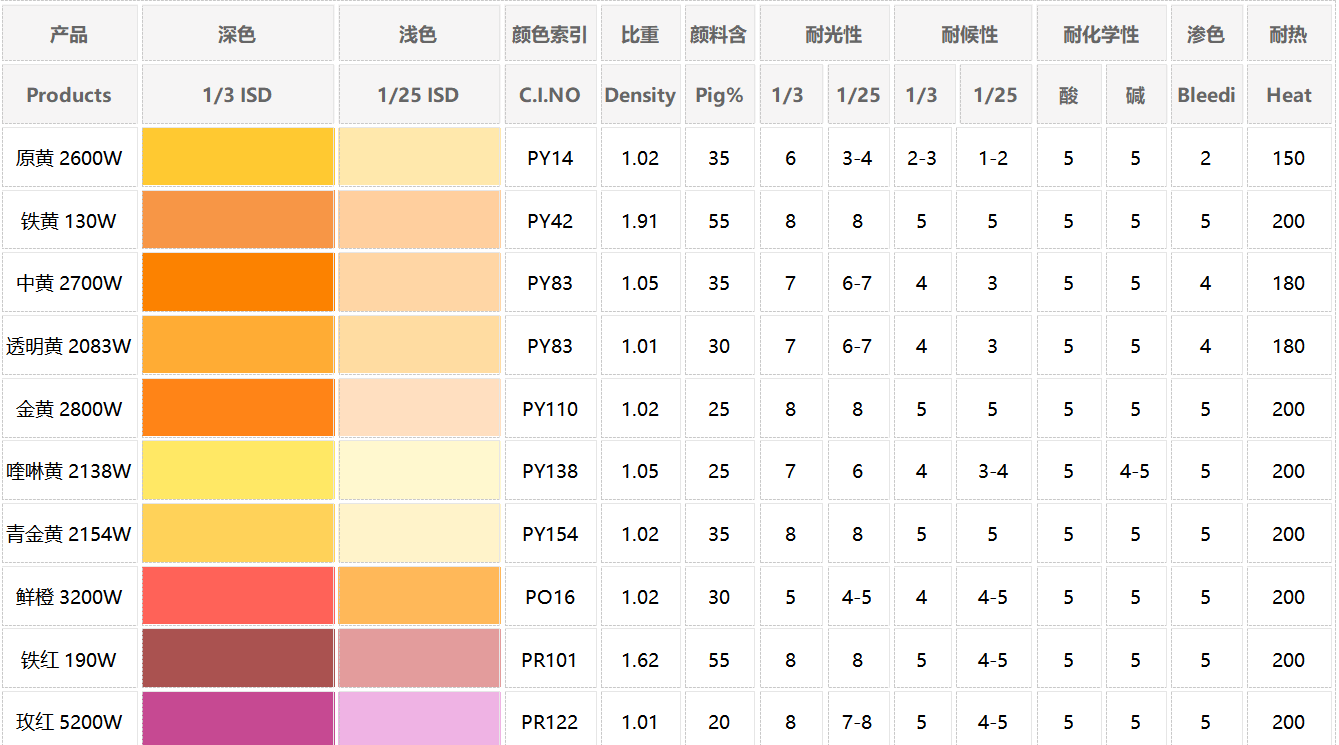1339x745 pixels.
Task: Click the Heat subheader cell
Action: [x=1289, y=94]
